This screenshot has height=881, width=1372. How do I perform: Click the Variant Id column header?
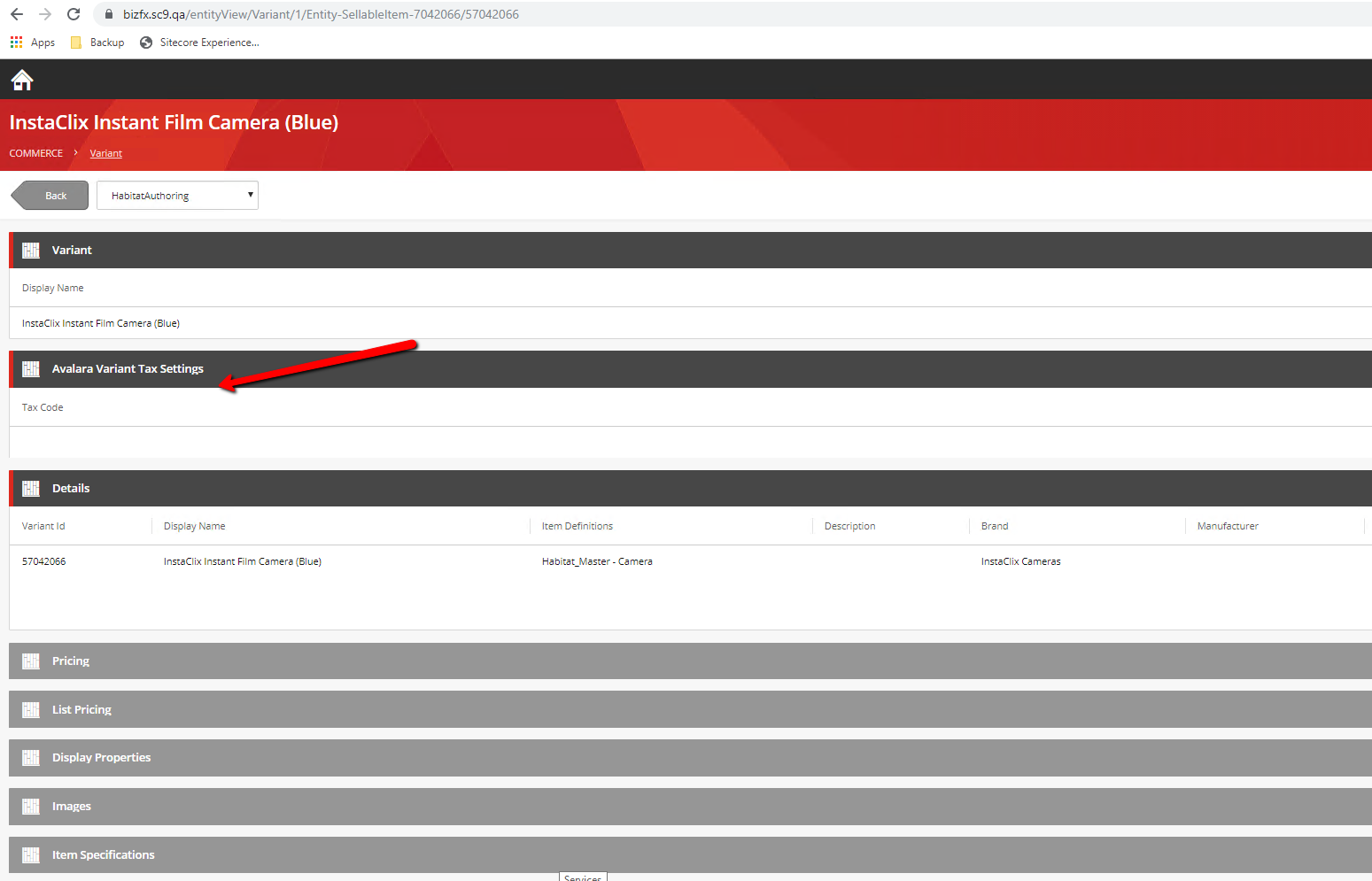(x=43, y=526)
